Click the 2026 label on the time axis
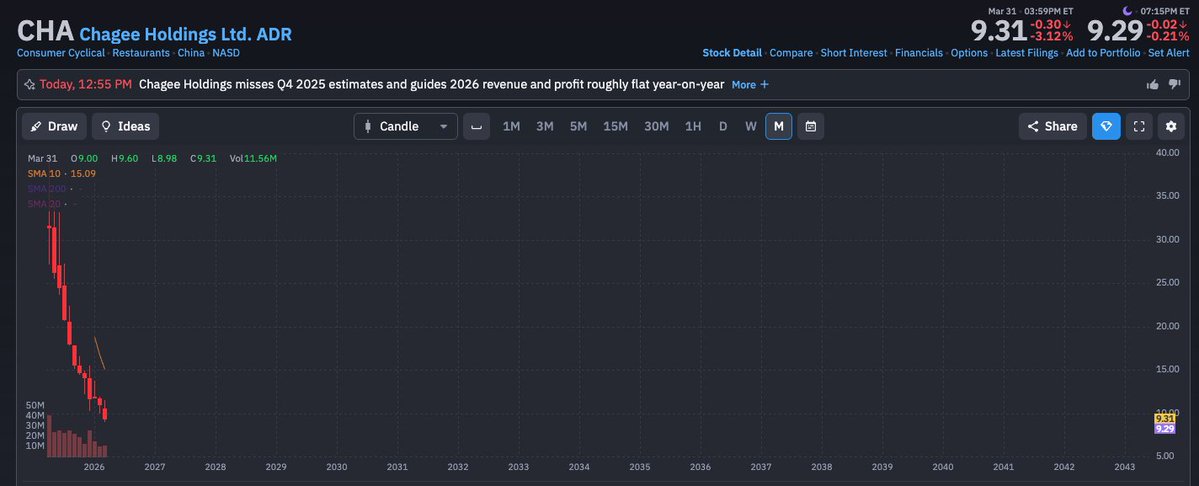The height and width of the screenshot is (486, 1199). point(94,467)
